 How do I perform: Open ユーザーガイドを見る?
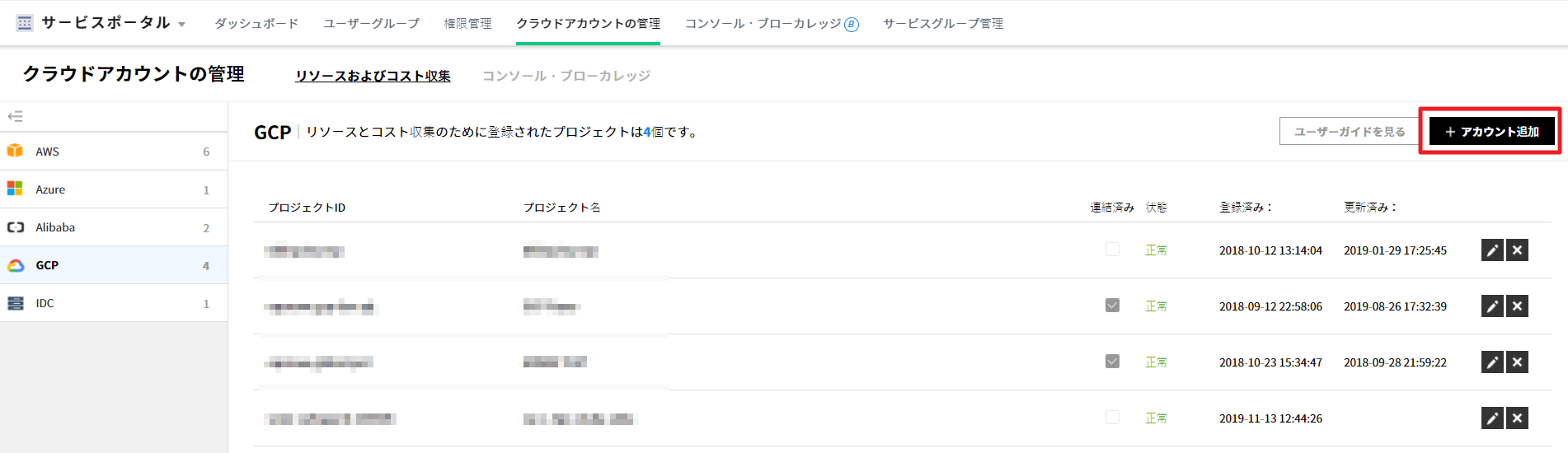[x=1349, y=132]
